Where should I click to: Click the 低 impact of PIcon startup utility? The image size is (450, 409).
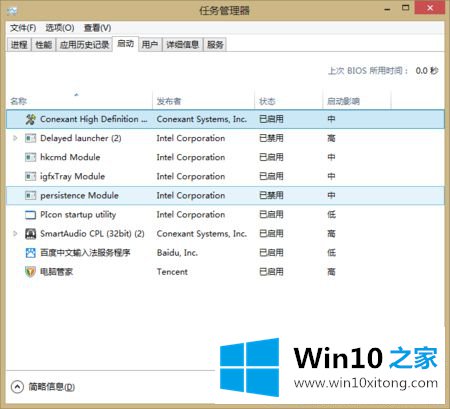(x=331, y=215)
